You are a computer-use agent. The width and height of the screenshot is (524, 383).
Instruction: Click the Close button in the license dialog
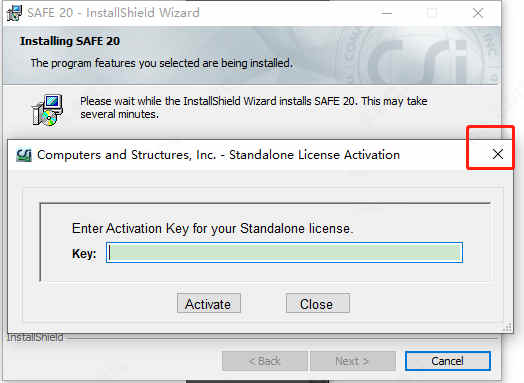point(318,303)
